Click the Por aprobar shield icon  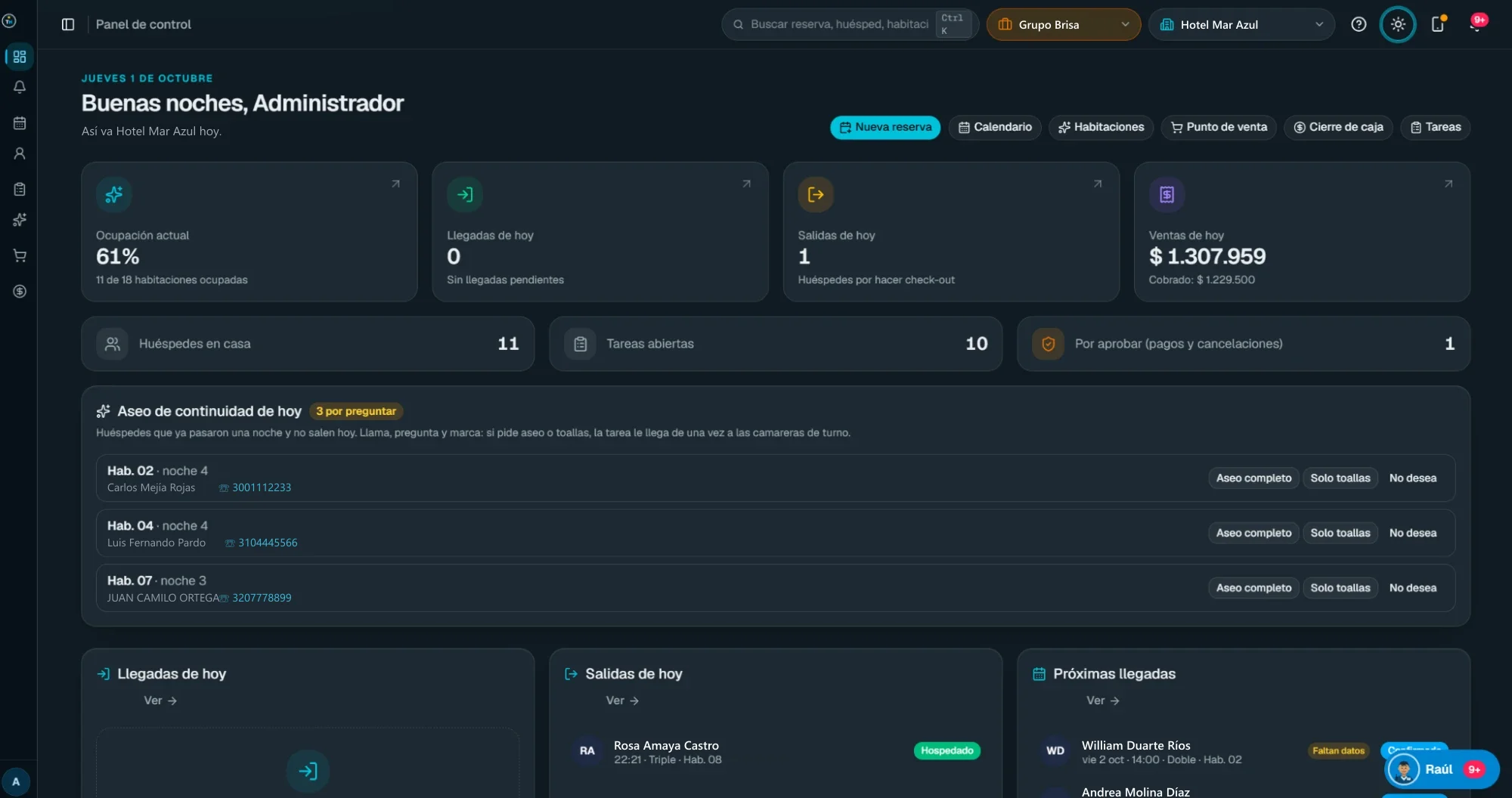pos(1048,344)
